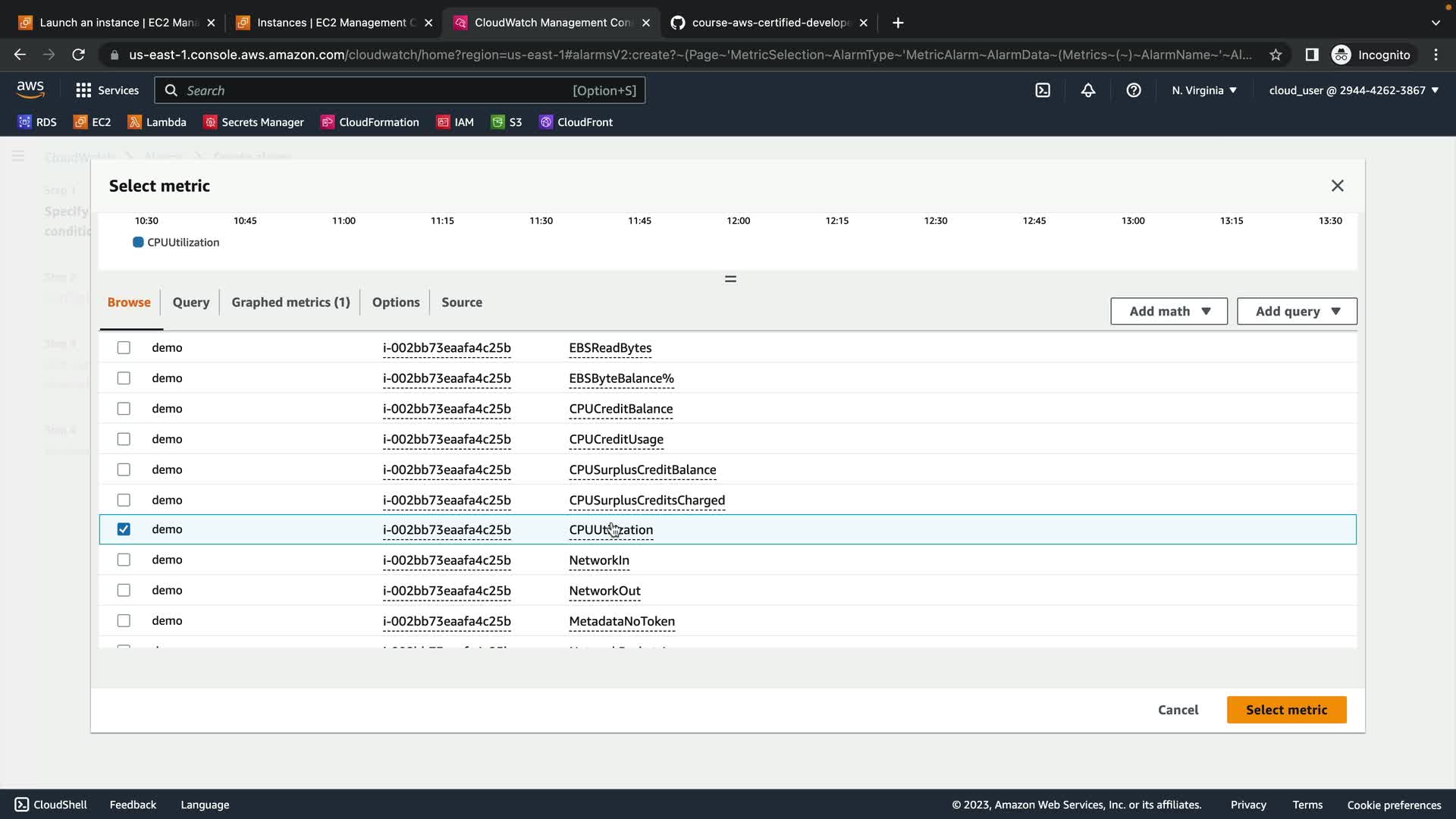The image size is (1456, 819).
Task: Open CloudShell icon in top navigation bar
Action: tap(1043, 90)
